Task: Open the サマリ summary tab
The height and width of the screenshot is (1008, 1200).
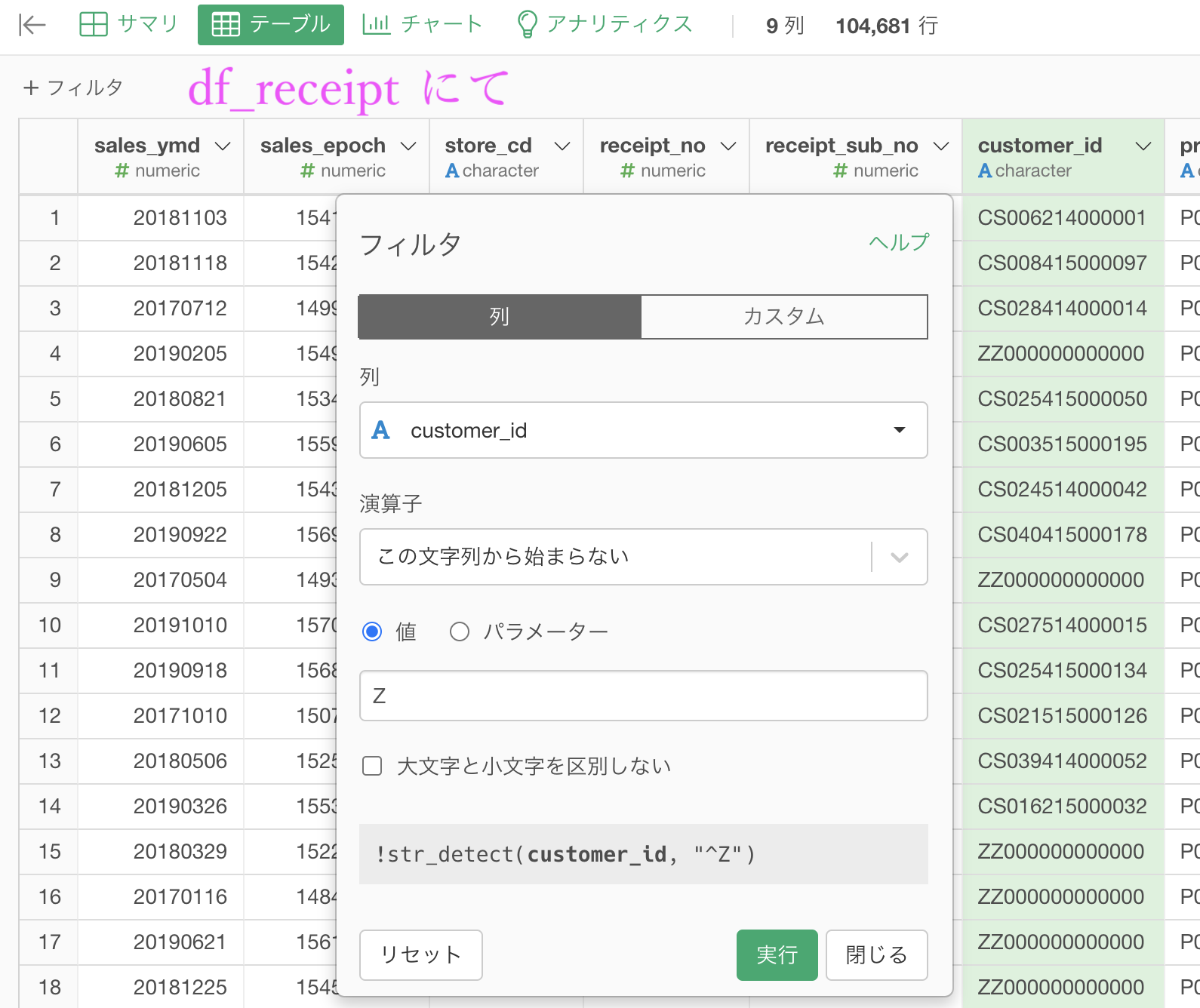Action: [x=128, y=24]
